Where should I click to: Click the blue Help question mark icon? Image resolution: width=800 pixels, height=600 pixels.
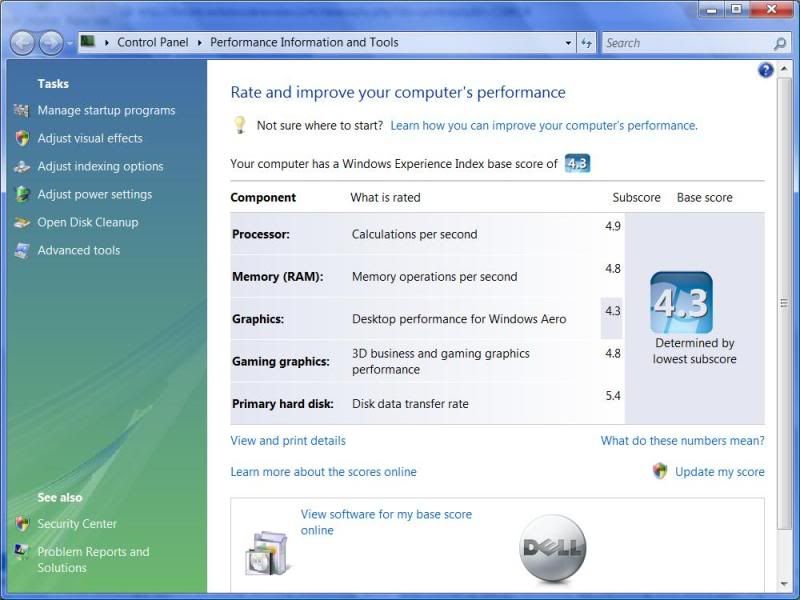[x=765, y=70]
